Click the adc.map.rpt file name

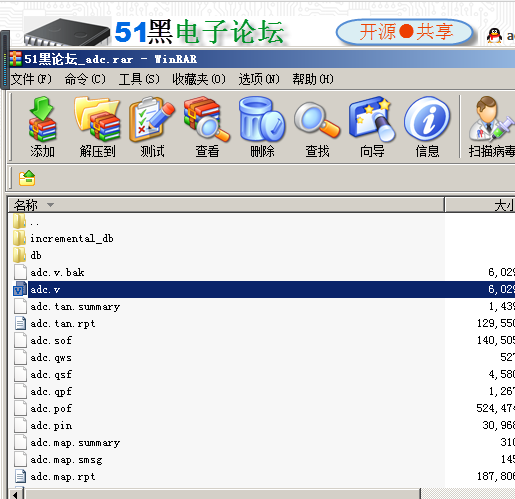coord(63,476)
